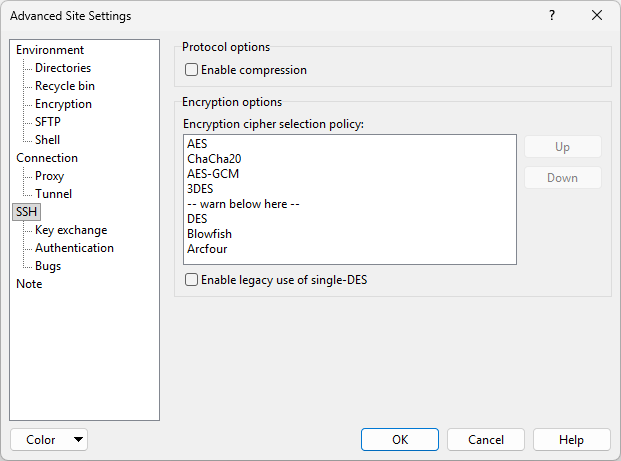
Task: Go to Recycle bin settings
Action: [x=65, y=86]
